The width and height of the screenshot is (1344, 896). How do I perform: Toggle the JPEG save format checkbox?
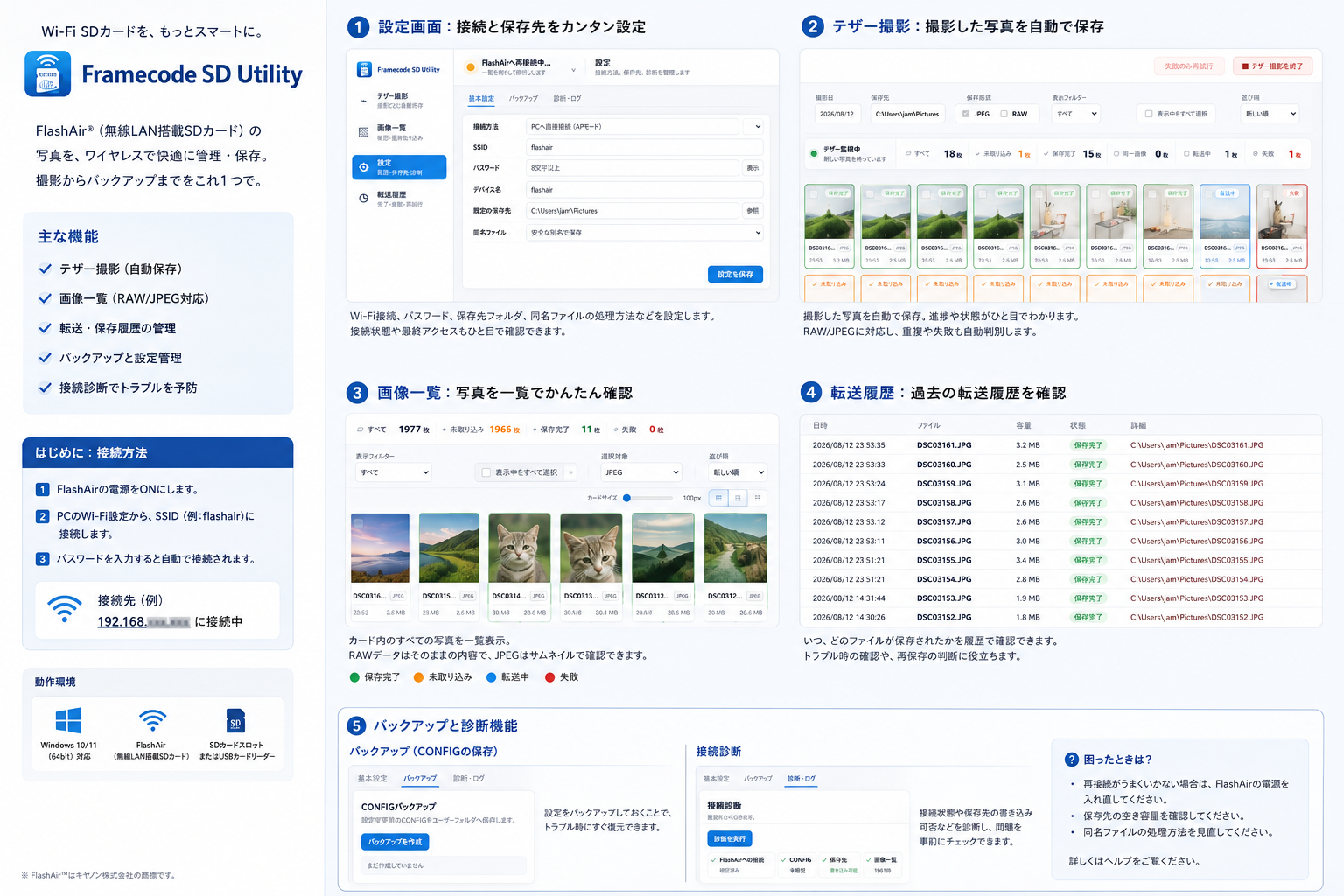pyautogui.click(x=966, y=114)
